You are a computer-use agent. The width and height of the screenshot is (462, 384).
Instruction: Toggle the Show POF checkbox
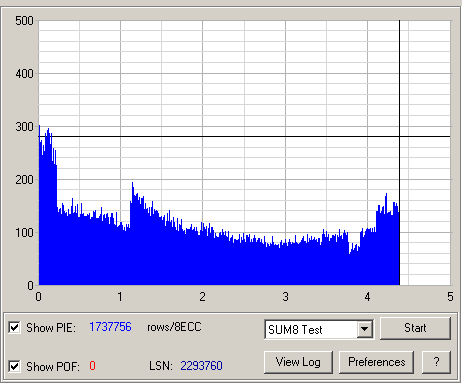[14, 366]
